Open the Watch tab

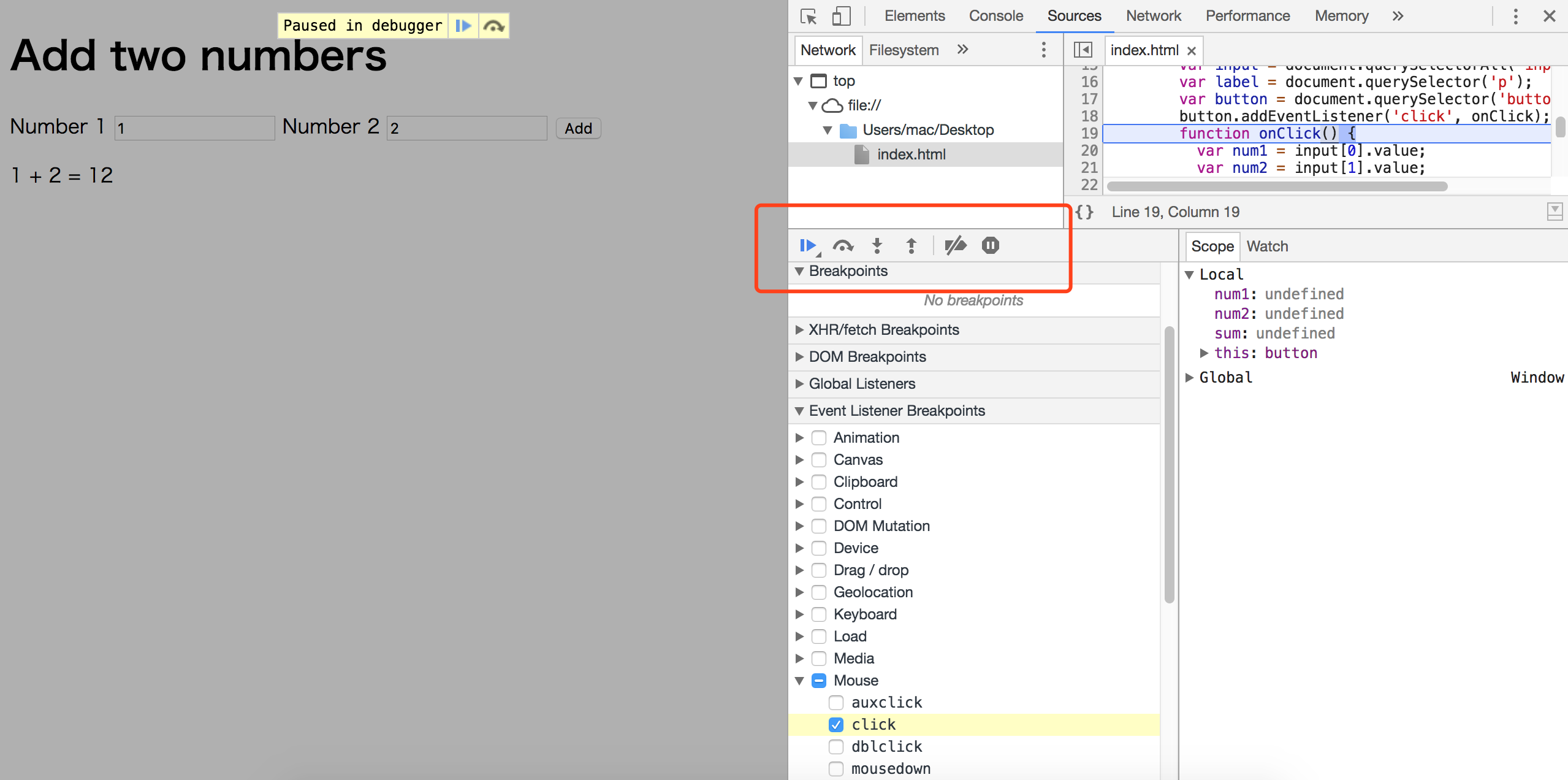pyautogui.click(x=1267, y=247)
